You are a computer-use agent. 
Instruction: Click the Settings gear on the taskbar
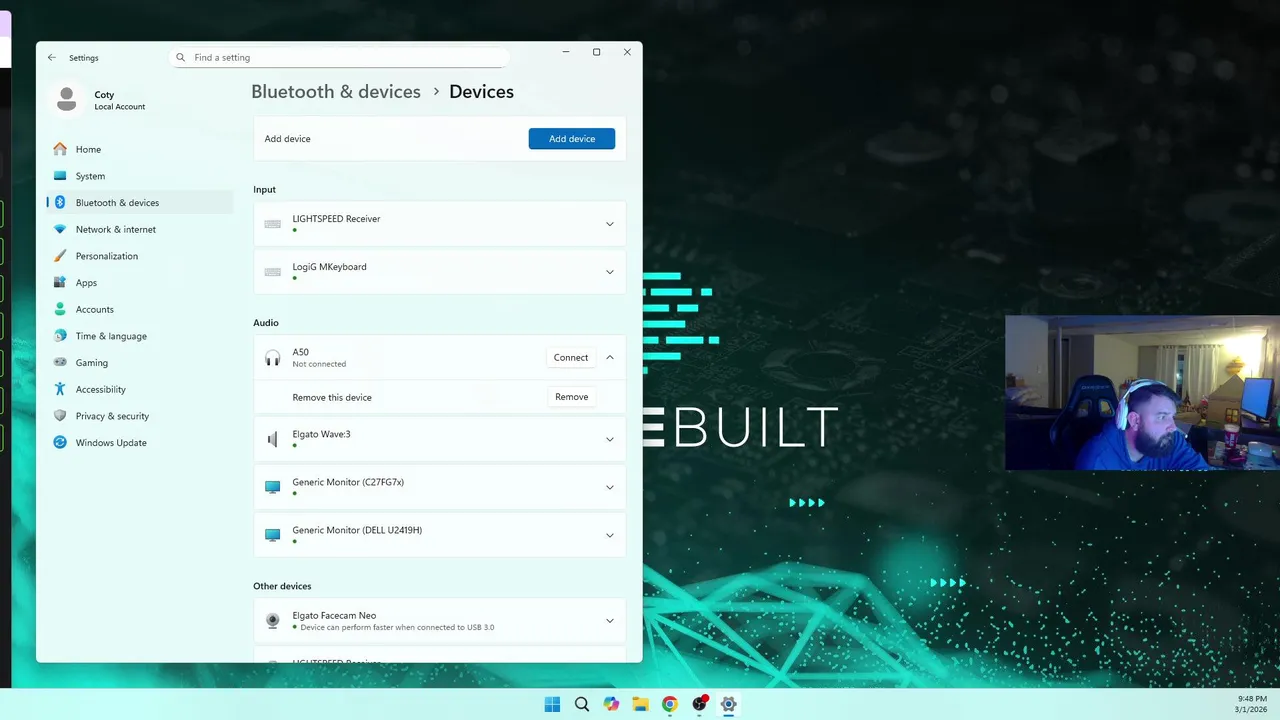[x=729, y=704]
